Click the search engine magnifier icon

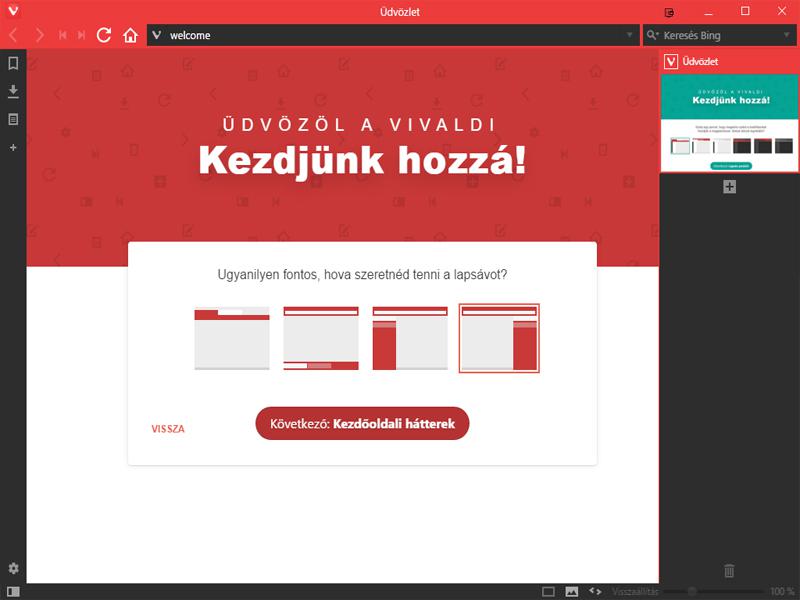tap(653, 35)
